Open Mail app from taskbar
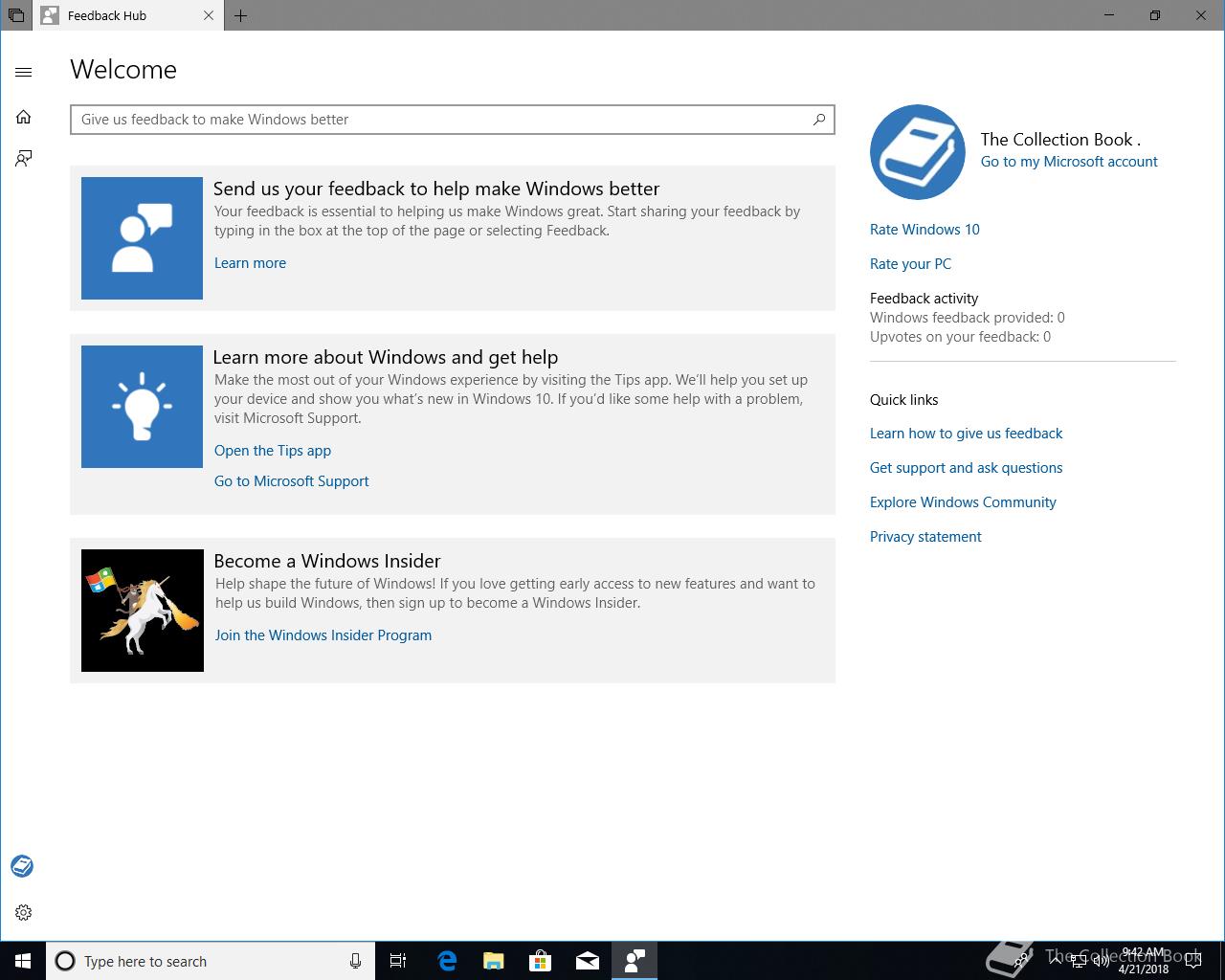This screenshot has height=980, width=1225. click(588, 961)
